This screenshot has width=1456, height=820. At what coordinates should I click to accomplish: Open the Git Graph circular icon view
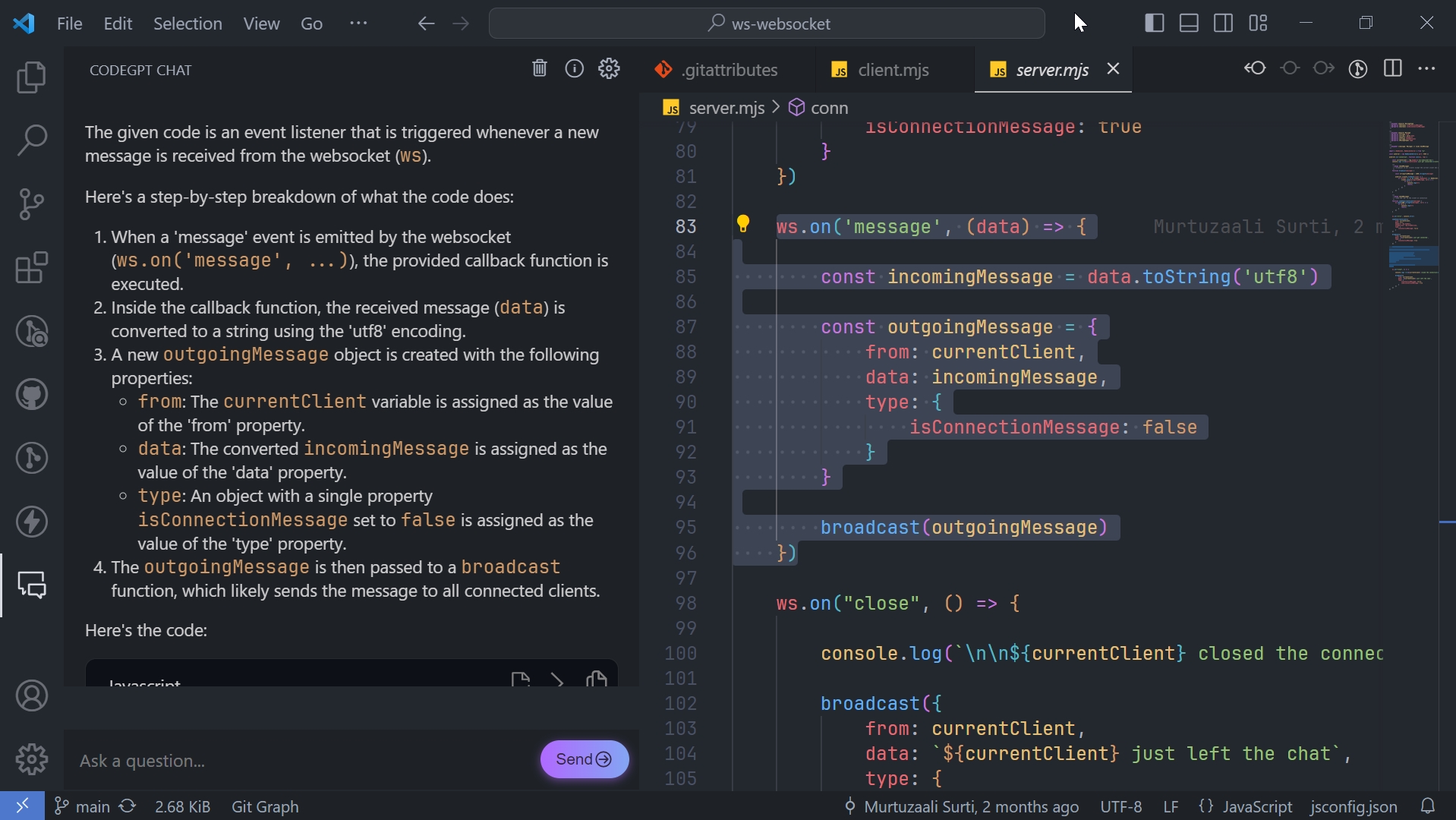click(x=31, y=458)
